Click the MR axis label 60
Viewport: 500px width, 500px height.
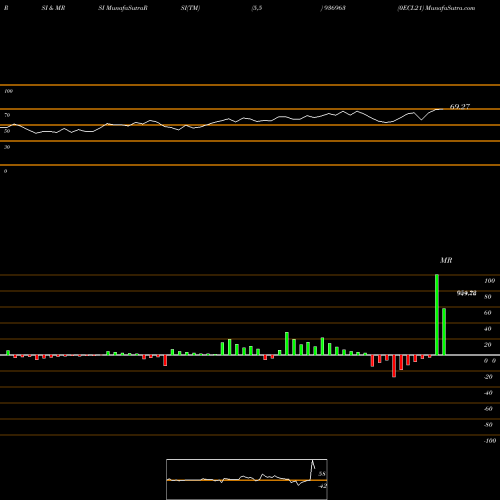pos(488,313)
